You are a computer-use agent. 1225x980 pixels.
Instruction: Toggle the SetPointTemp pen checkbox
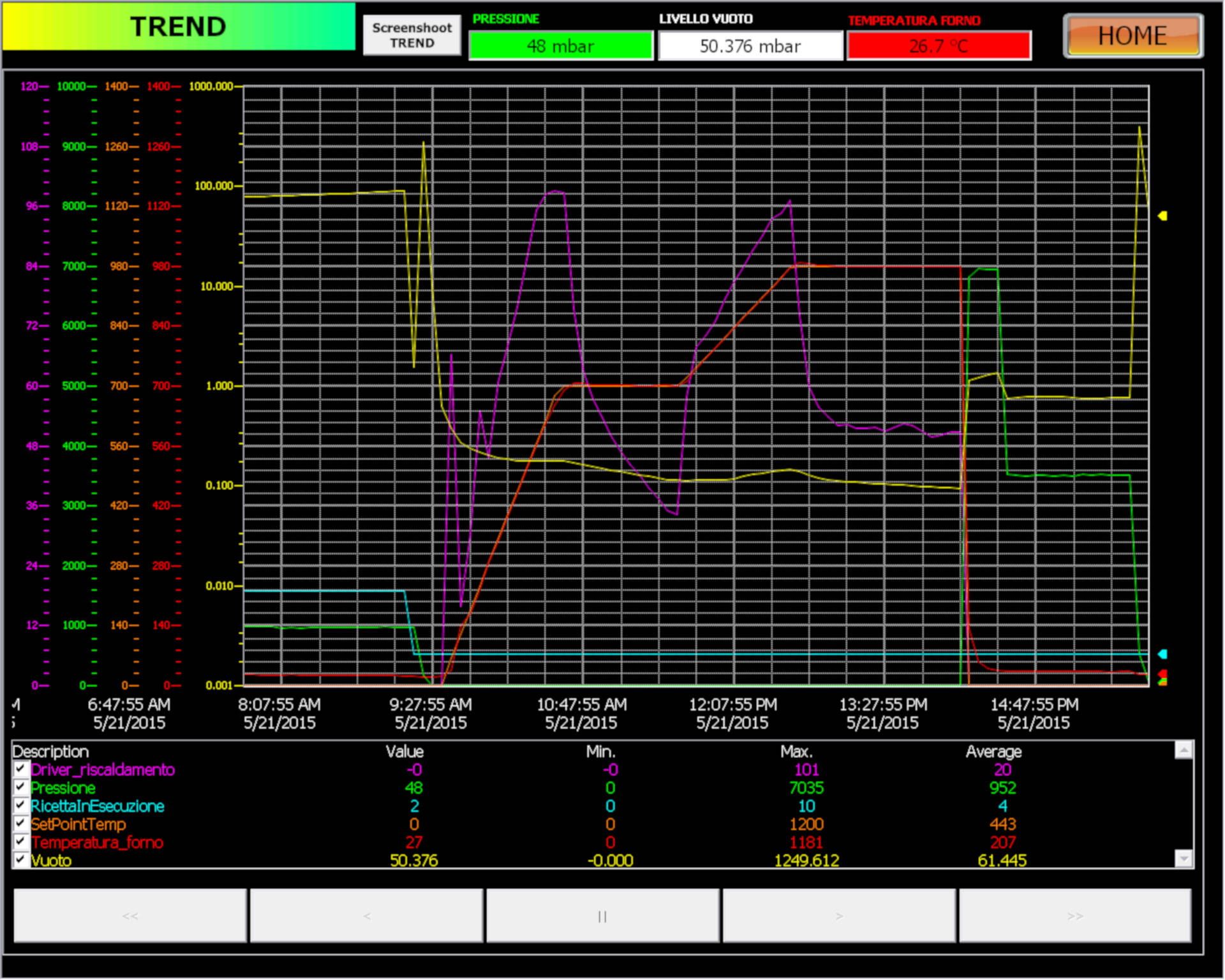20,823
